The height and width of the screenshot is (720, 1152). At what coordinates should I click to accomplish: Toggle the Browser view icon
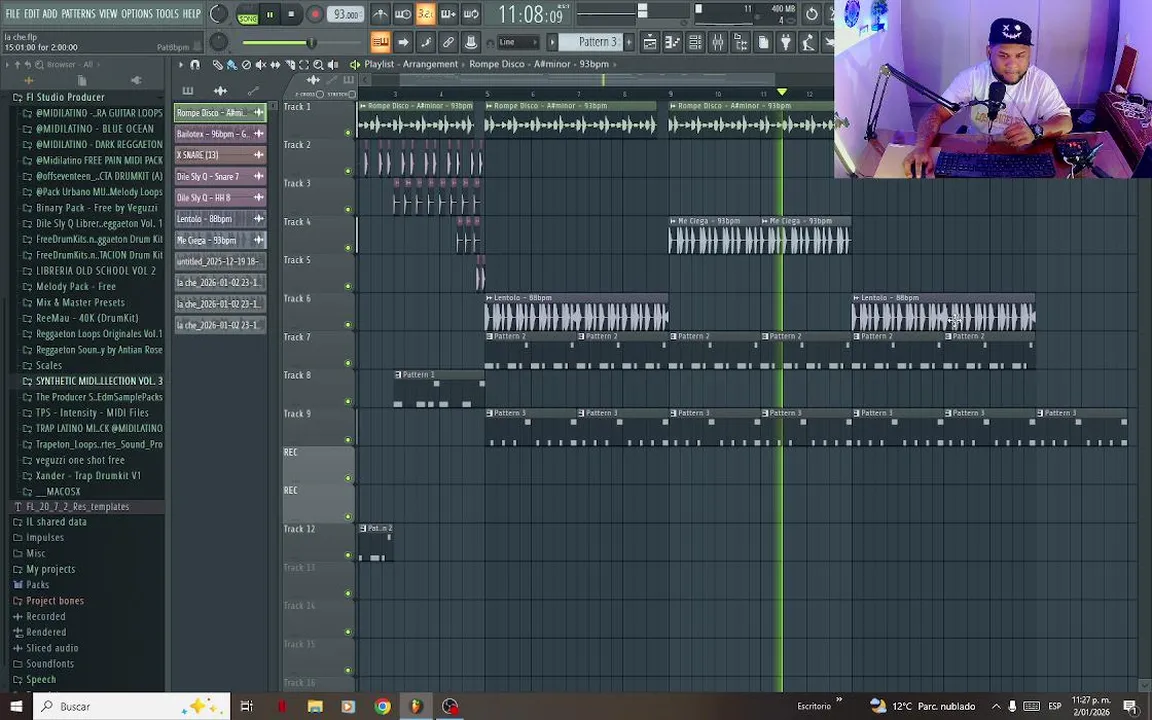(x=741, y=42)
